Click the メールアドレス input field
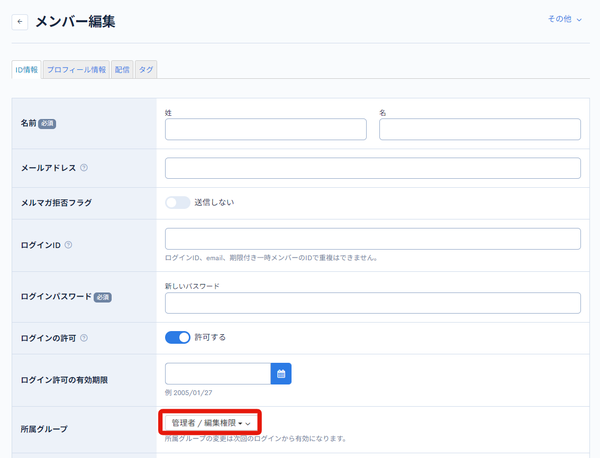The image size is (600, 458). pyautogui.click(x=373, y=168)
